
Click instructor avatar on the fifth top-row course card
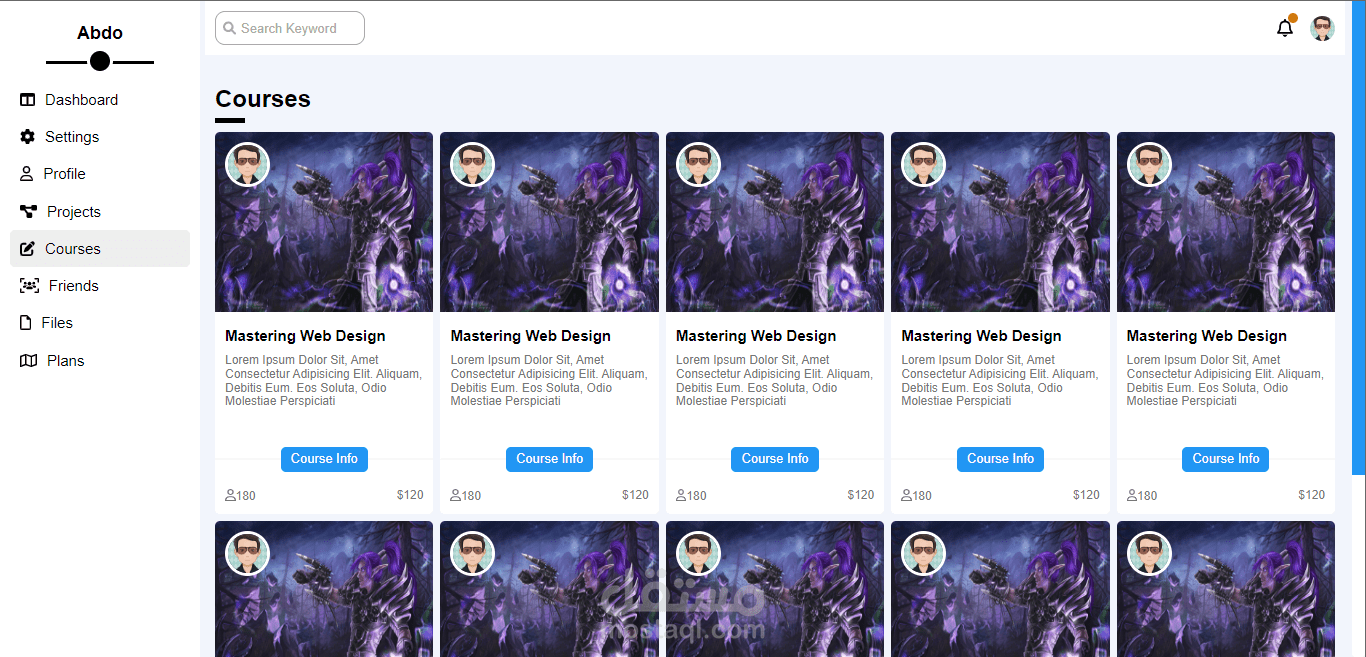coord(1149,164)
